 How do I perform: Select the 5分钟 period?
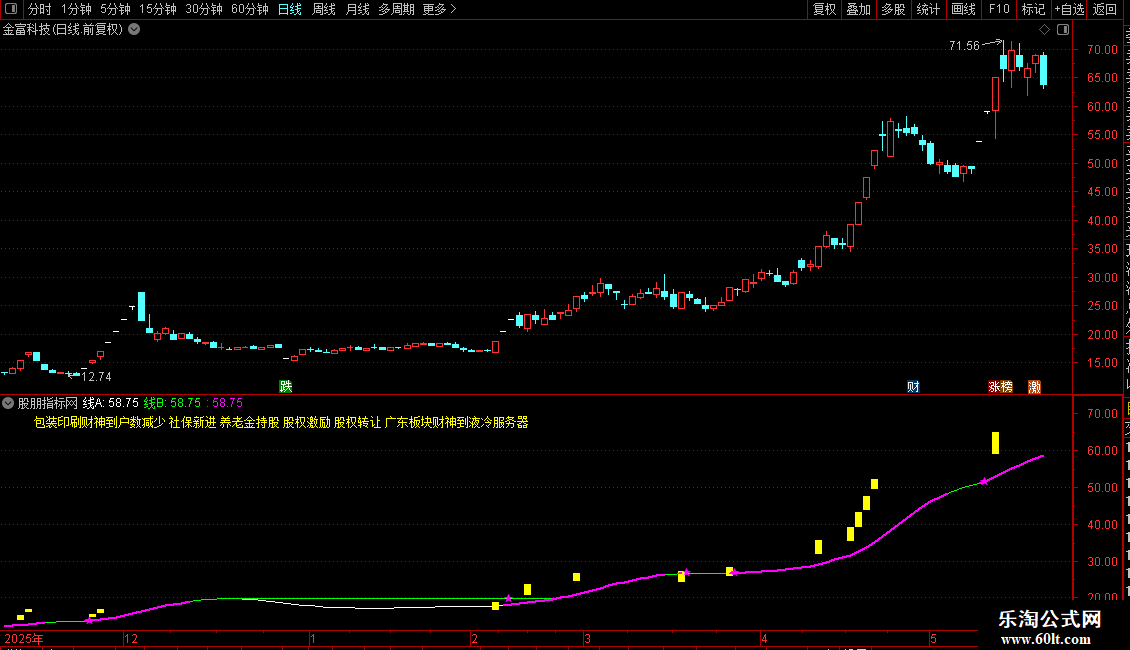[115, 9]
